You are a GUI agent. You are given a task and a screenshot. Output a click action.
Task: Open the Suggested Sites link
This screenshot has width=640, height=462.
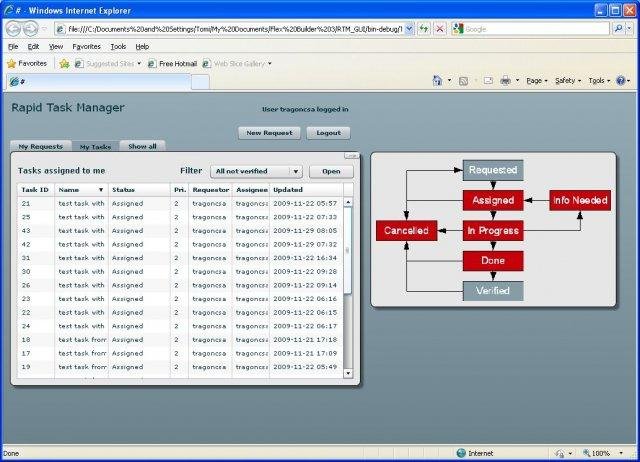tap(109, 64)
